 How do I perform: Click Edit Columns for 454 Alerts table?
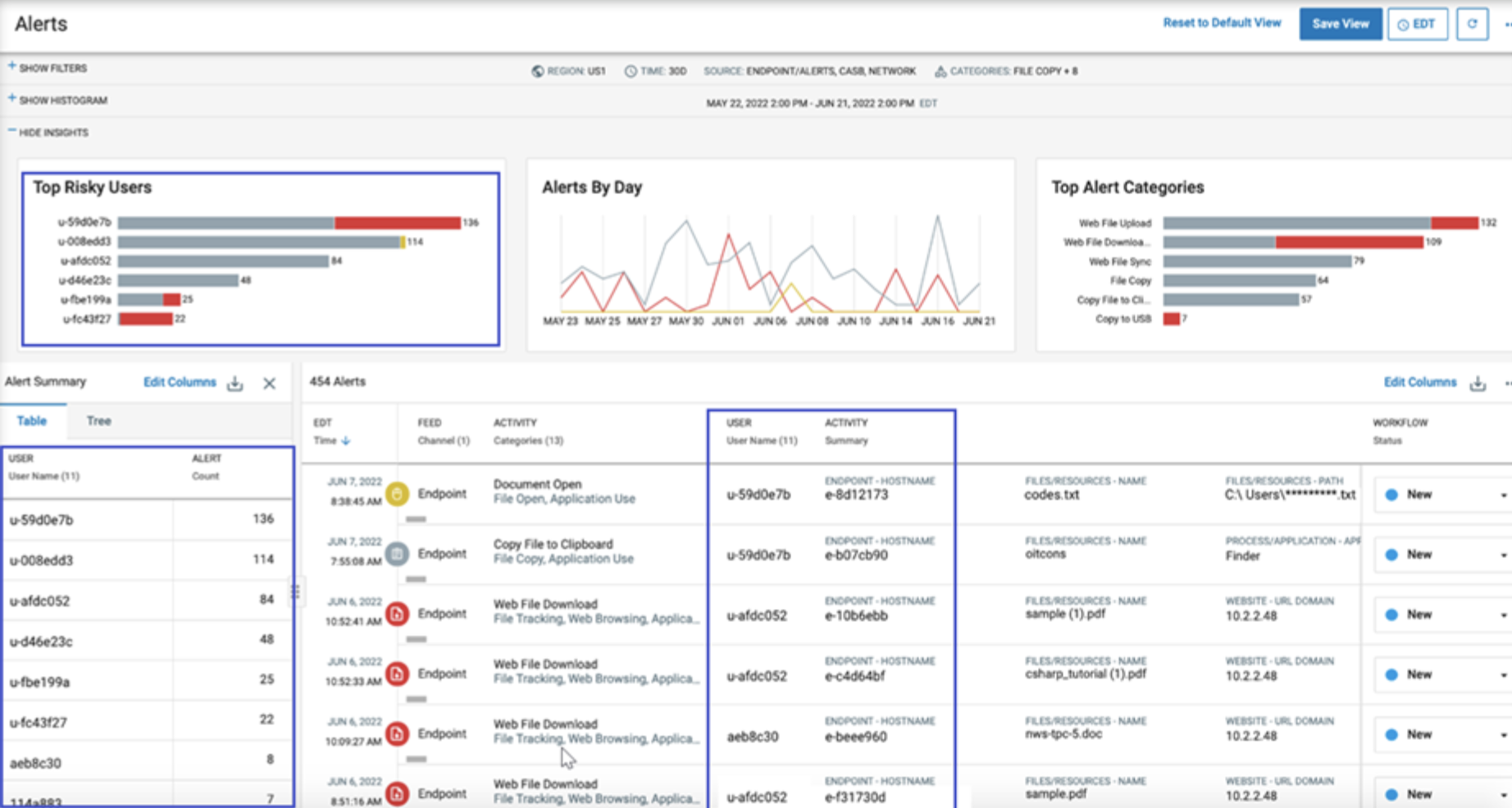point(1420,382)
